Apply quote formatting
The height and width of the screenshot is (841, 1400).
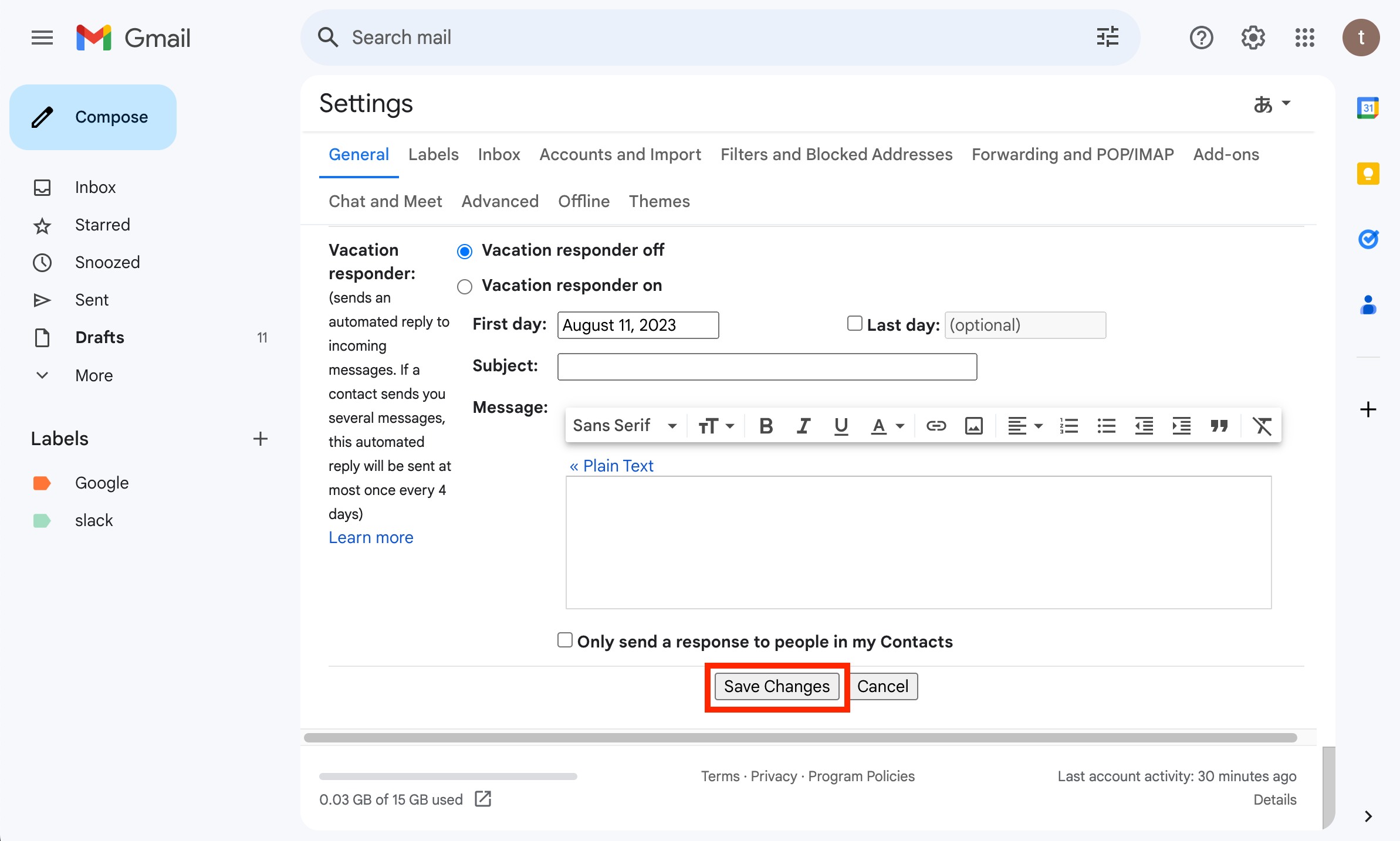click(1219, 426)
